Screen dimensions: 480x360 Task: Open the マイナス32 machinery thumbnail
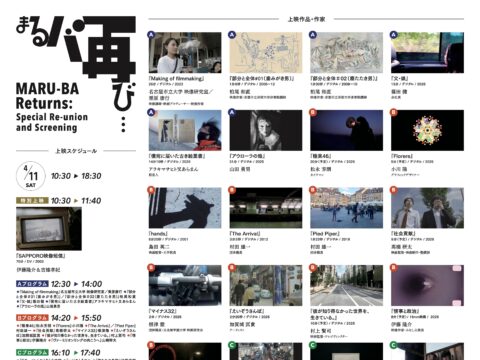tap(185, 286)
